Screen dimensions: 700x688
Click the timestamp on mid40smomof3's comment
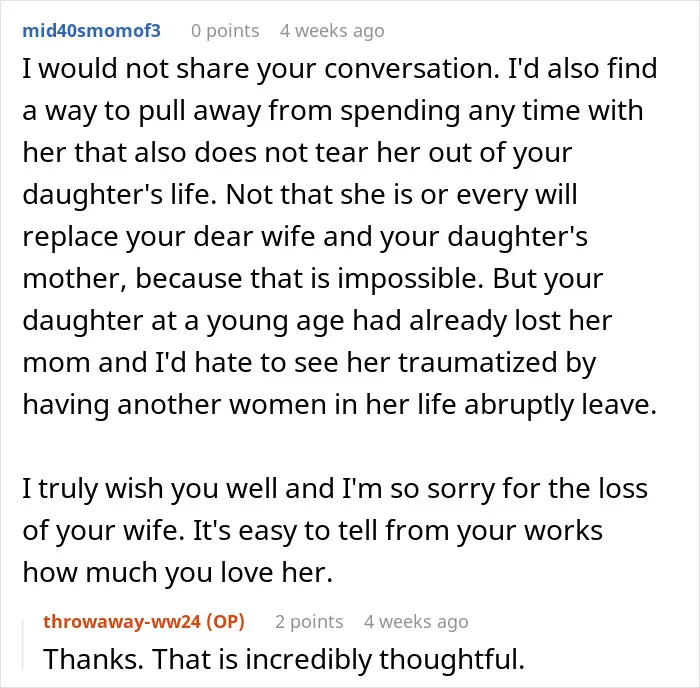tap(332, 31)
